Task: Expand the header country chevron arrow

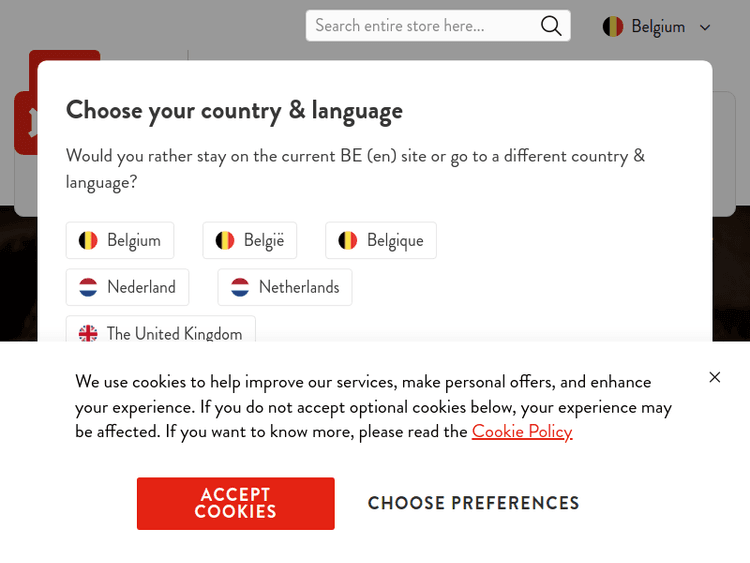Action: [705, 28]
